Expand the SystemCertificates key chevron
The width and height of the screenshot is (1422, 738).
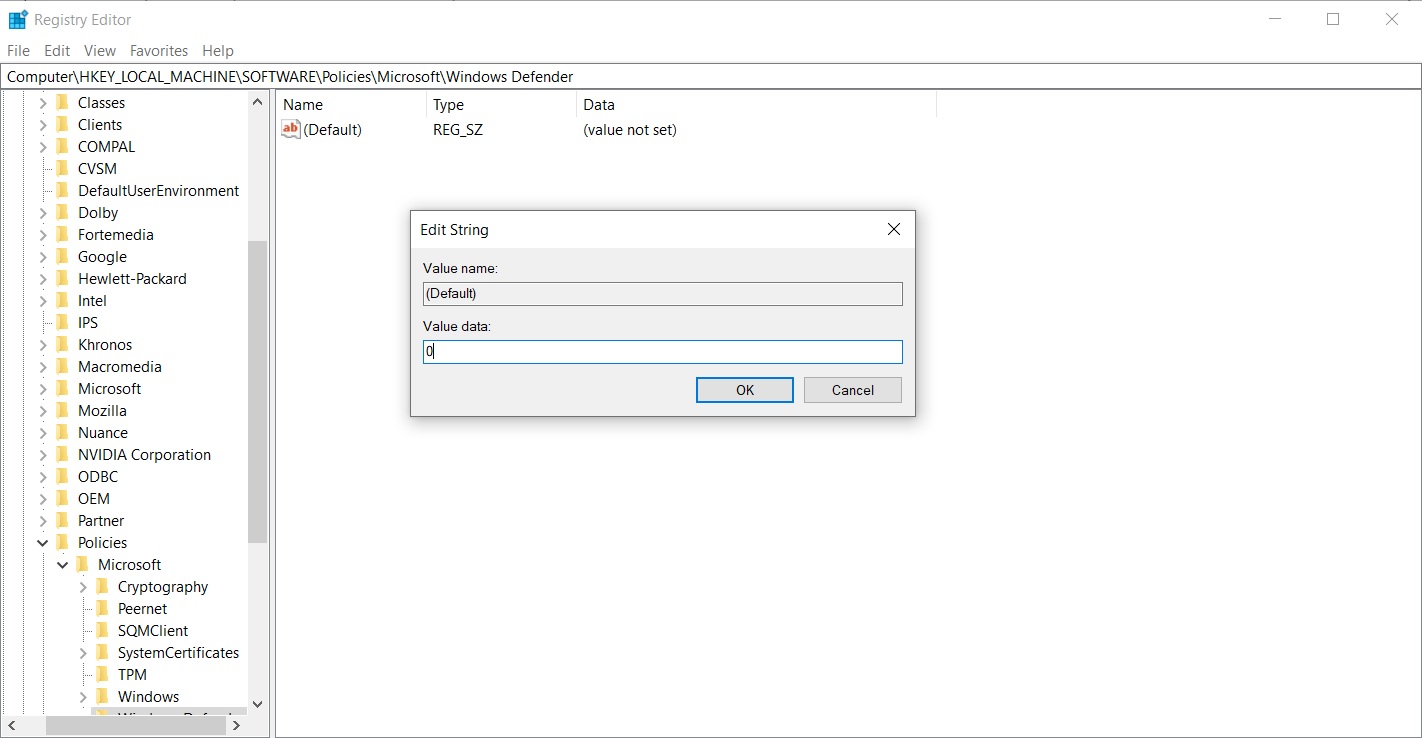tap(83, 652)
